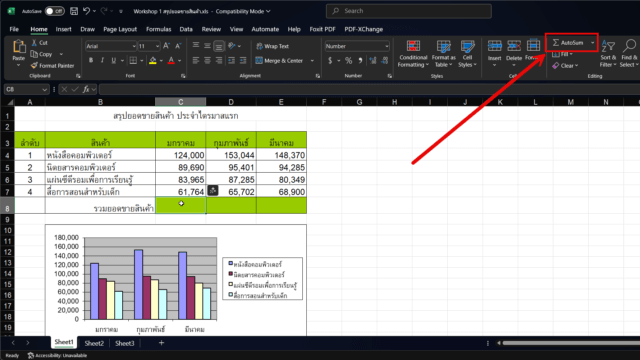Image resolution: width=640 pixels, height=360 pixels.
Task: Expand the AutoSum dropdown arrow
Action: (592, 42)
